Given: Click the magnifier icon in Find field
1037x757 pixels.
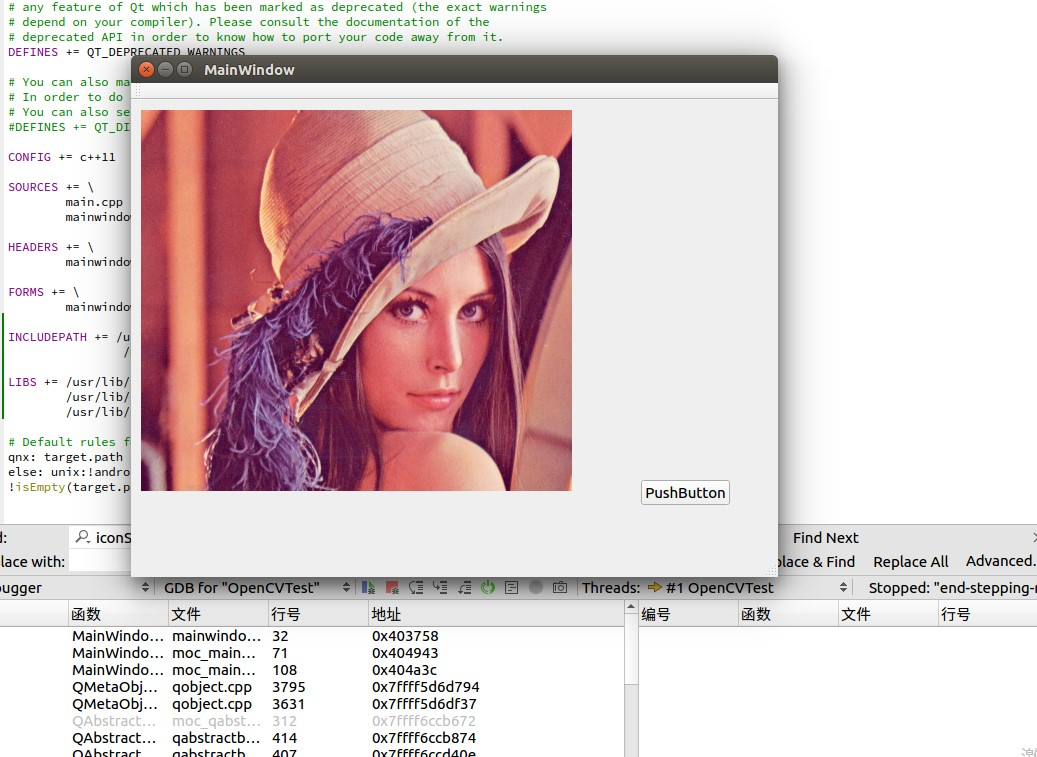Looking at the screenshot, I should (83, 537).
